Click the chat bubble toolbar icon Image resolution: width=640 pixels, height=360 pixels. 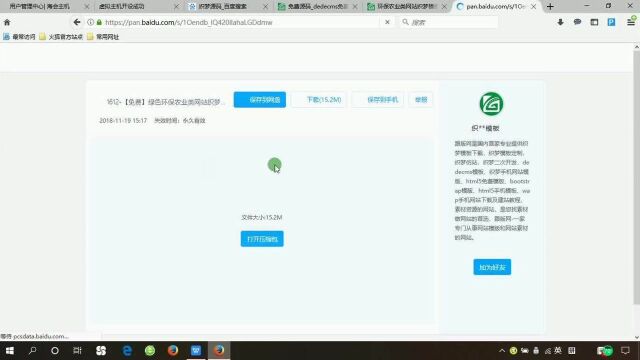(577, 22)
